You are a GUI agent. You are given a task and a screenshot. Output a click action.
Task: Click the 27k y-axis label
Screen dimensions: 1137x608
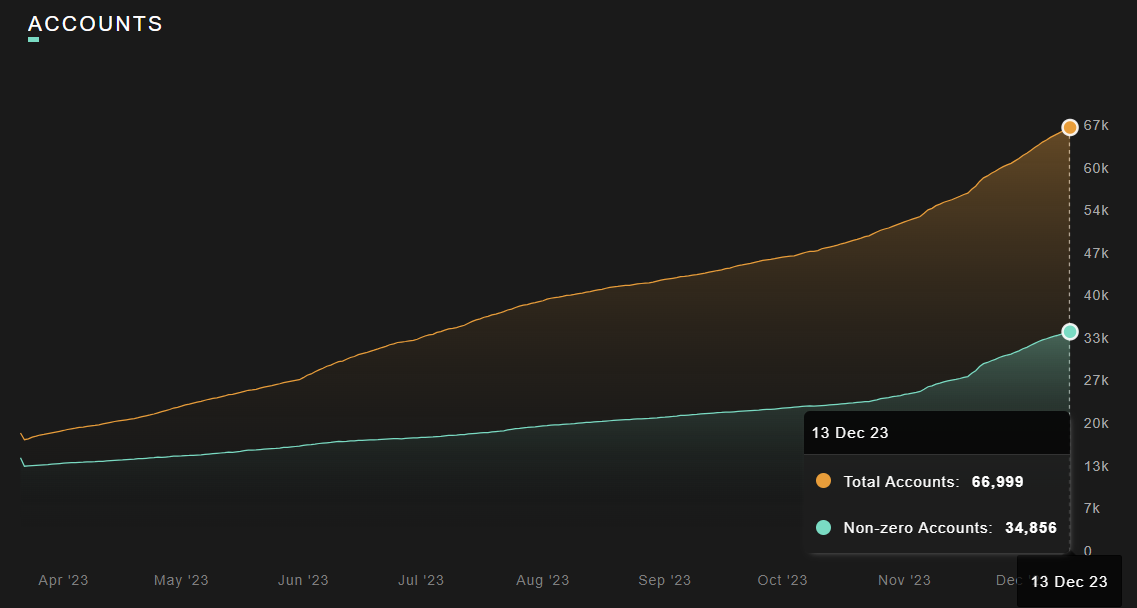(1096, 380)
